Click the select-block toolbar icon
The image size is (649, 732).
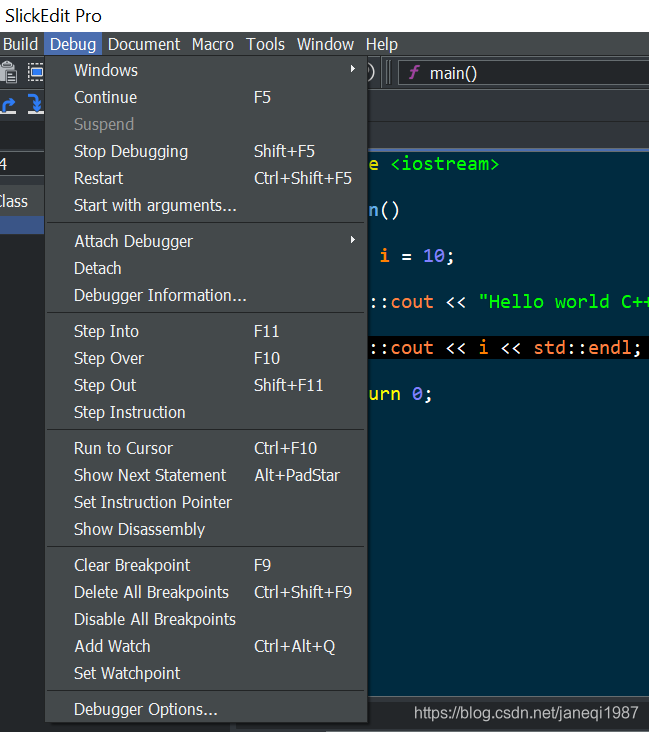pos(35,72)
